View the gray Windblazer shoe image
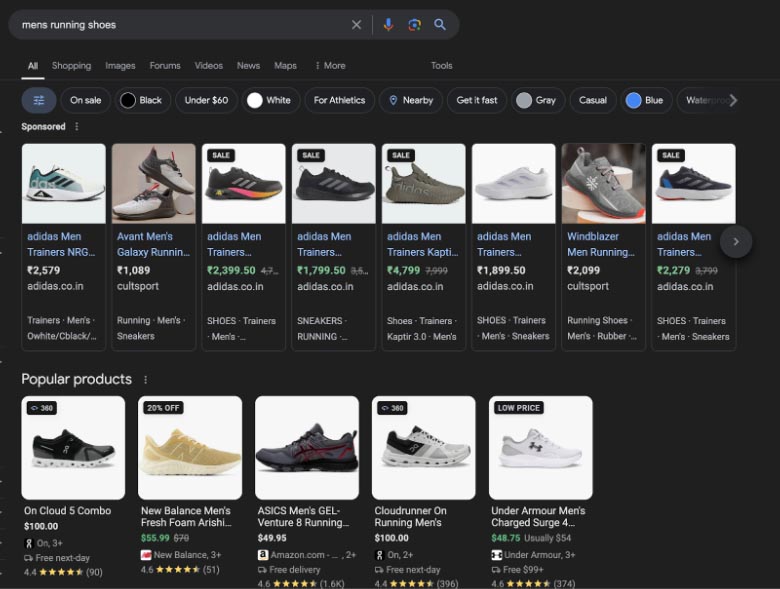 coord(603,184)
